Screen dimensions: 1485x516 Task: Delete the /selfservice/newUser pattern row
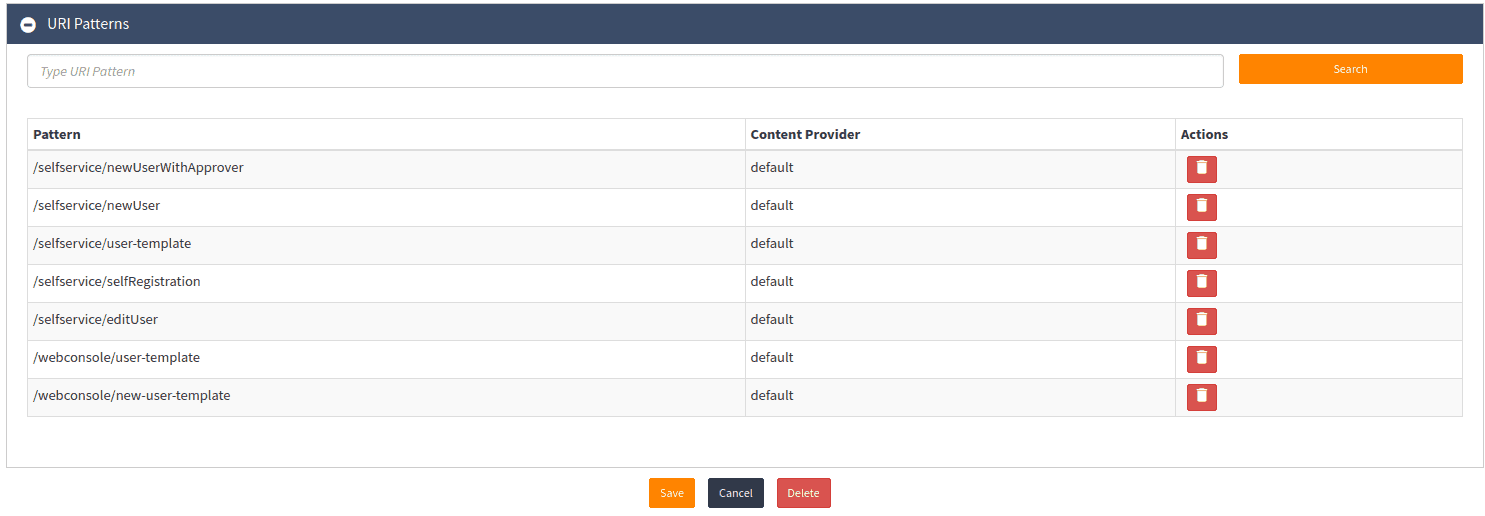1201,207
